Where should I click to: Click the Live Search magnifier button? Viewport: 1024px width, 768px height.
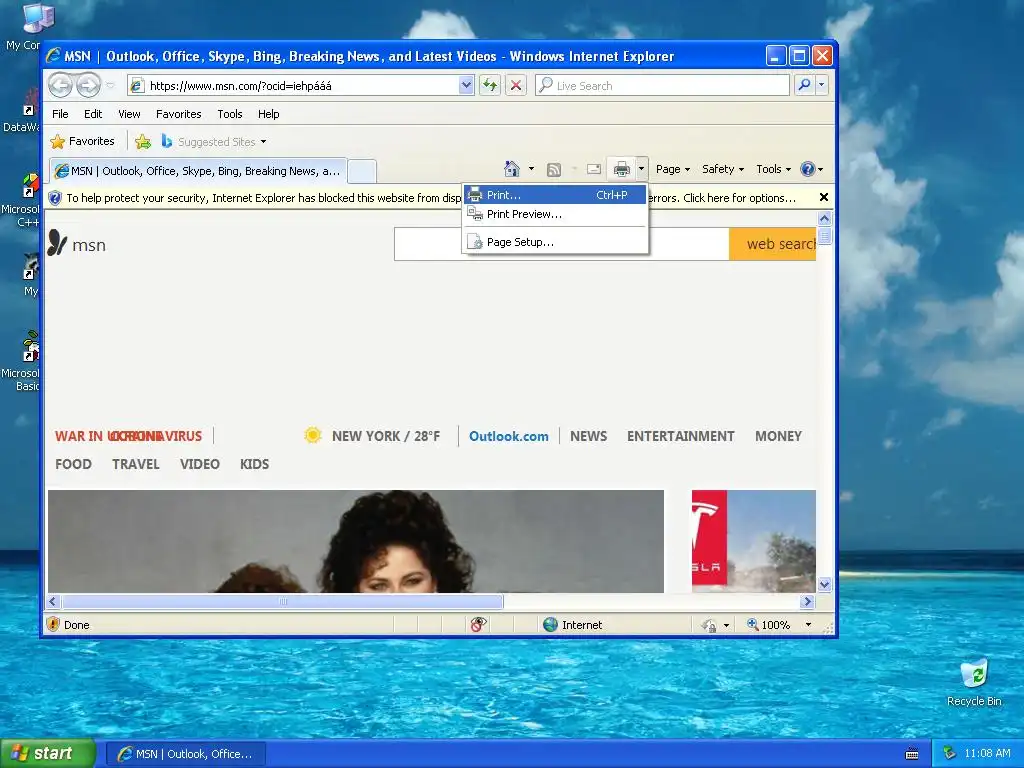coord(805,85)
